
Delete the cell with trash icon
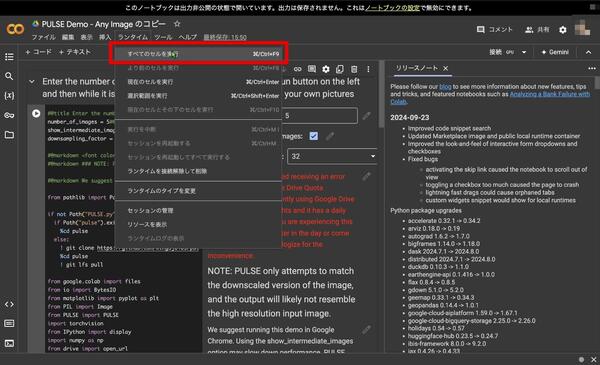coord(354,69)
